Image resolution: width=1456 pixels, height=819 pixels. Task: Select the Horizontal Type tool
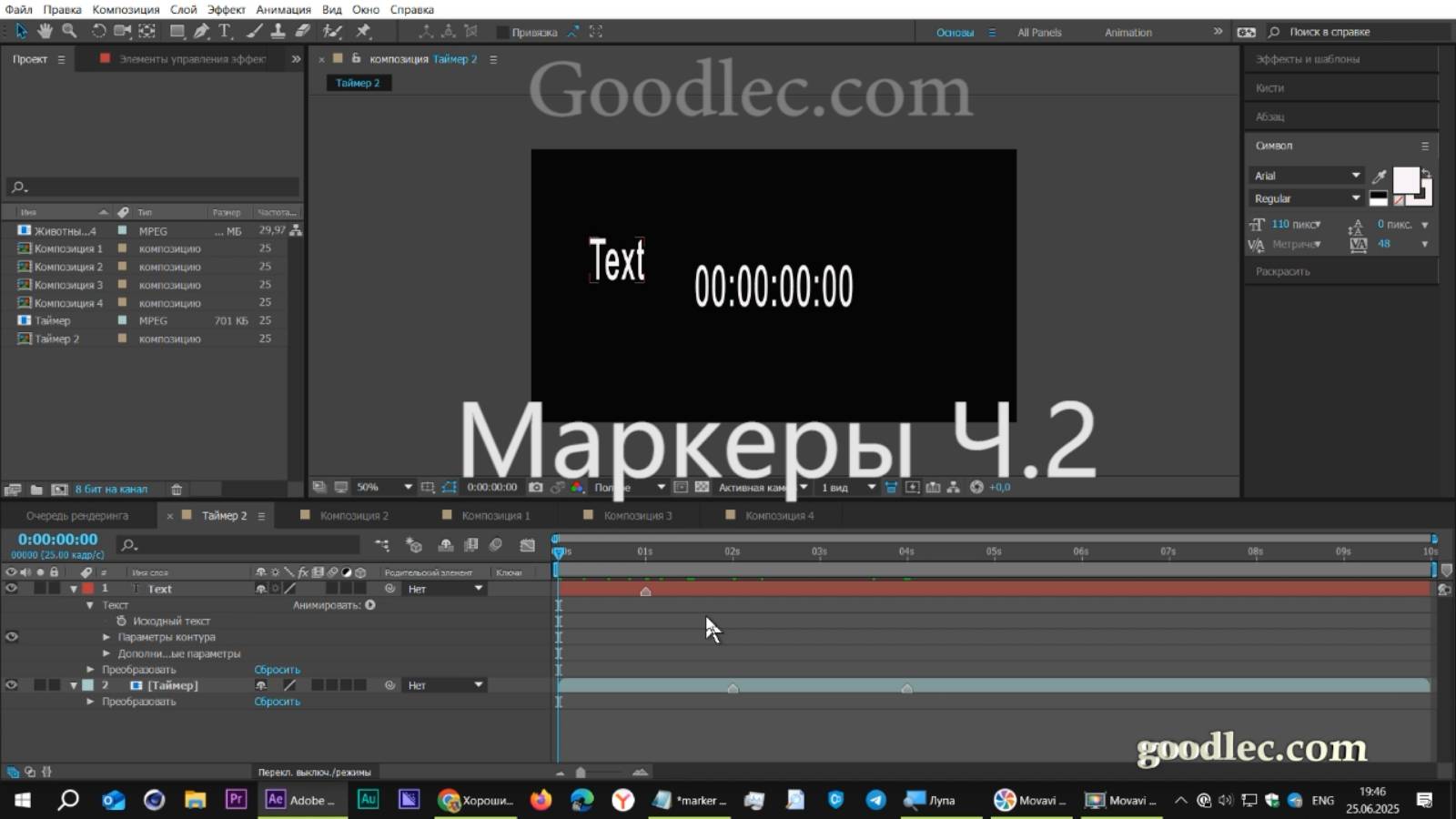point(224,32)
